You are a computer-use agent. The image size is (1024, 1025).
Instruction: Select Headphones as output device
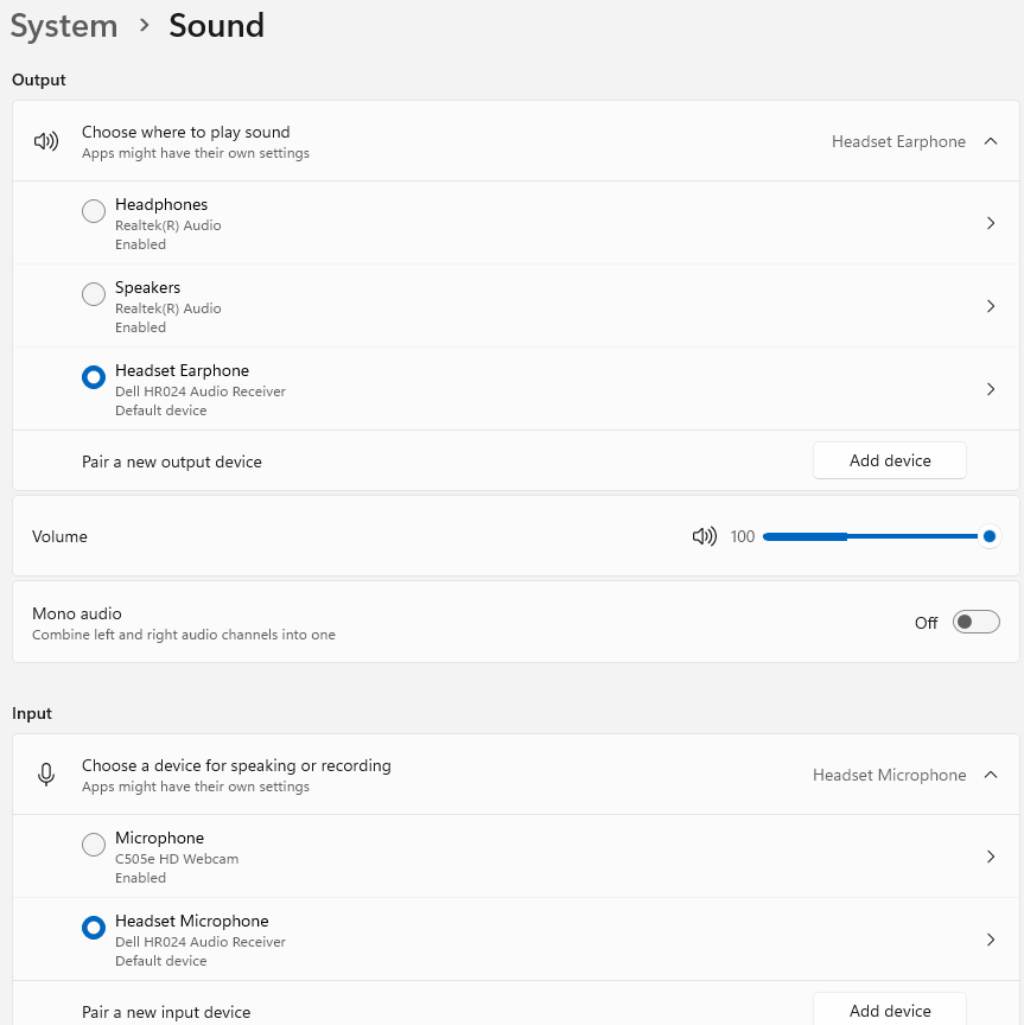[x=93, y=211]
